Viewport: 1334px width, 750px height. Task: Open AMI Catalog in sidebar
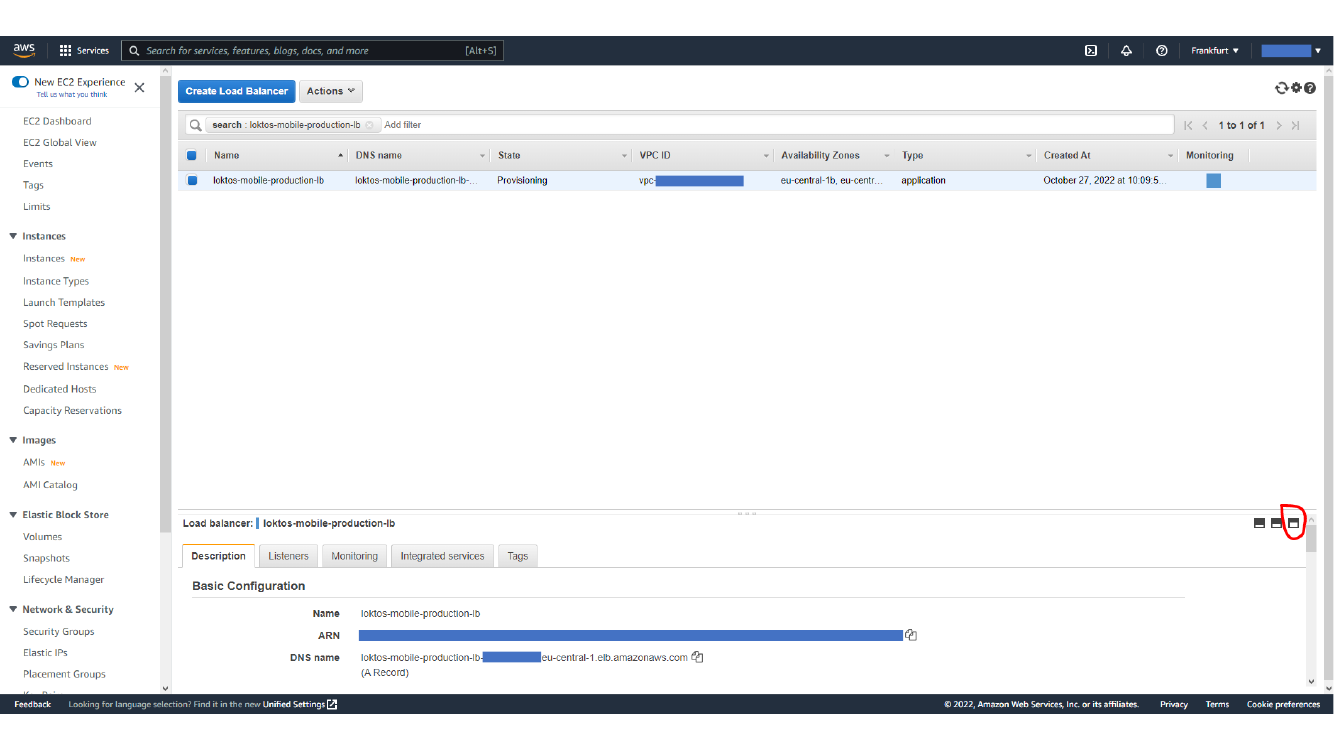[x=50, y=484]
